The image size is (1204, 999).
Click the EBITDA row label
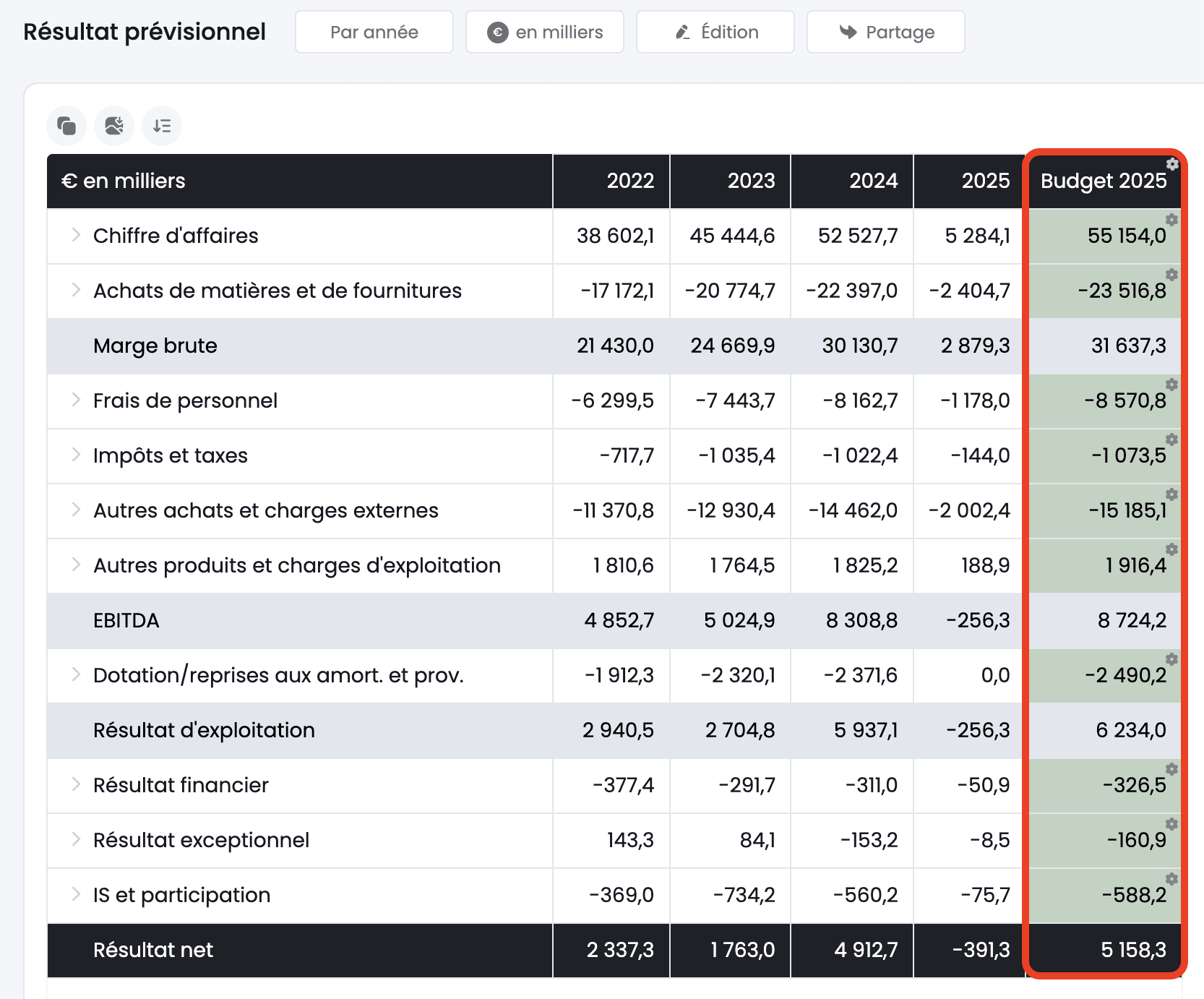[x=126, y=620]
